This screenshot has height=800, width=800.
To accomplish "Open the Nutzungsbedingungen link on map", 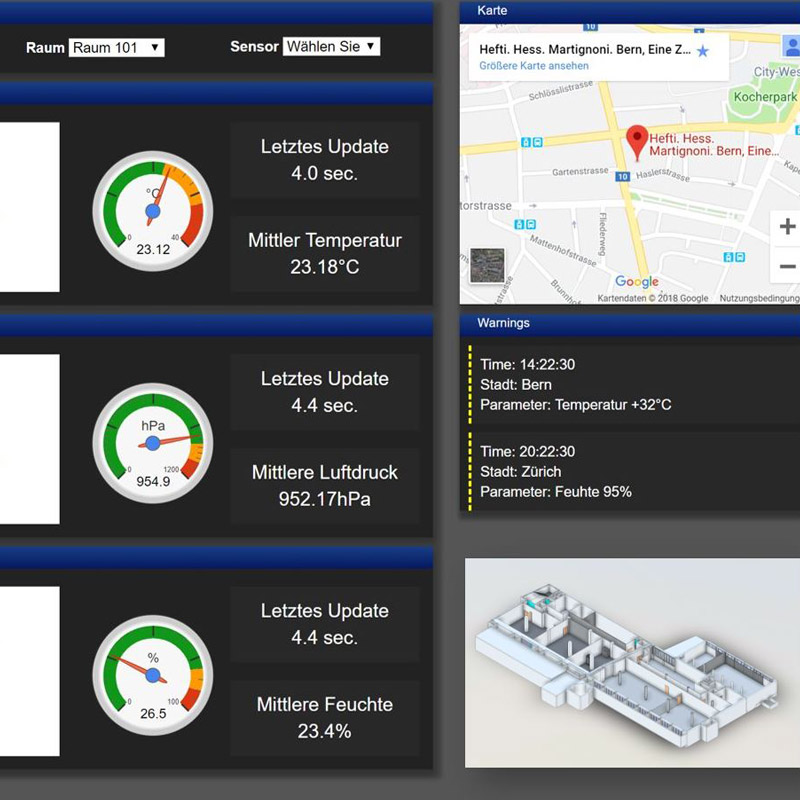I will 759,298.
